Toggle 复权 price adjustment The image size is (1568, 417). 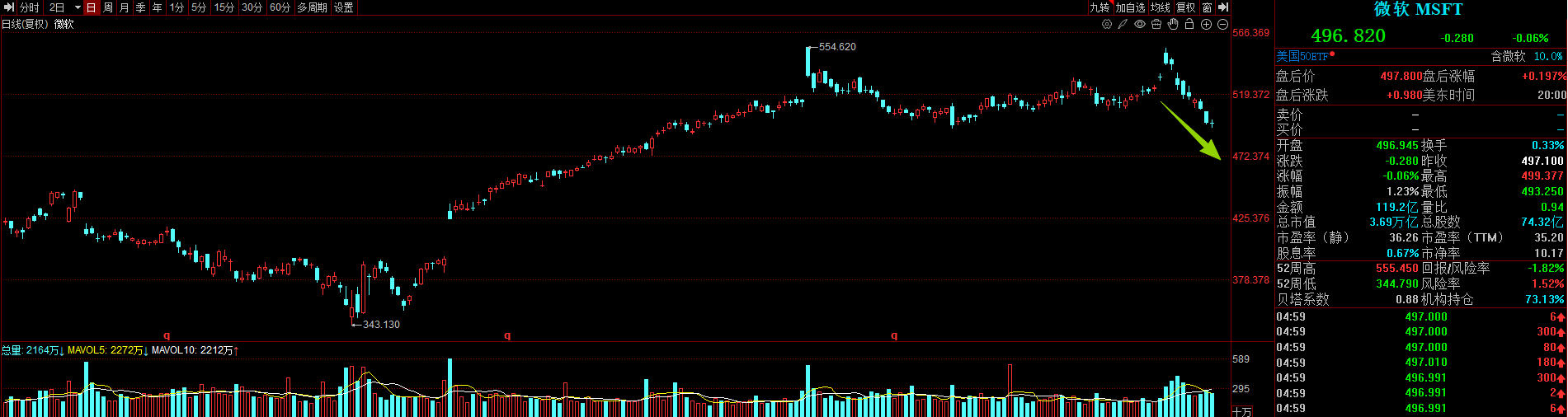(1185, 7)
